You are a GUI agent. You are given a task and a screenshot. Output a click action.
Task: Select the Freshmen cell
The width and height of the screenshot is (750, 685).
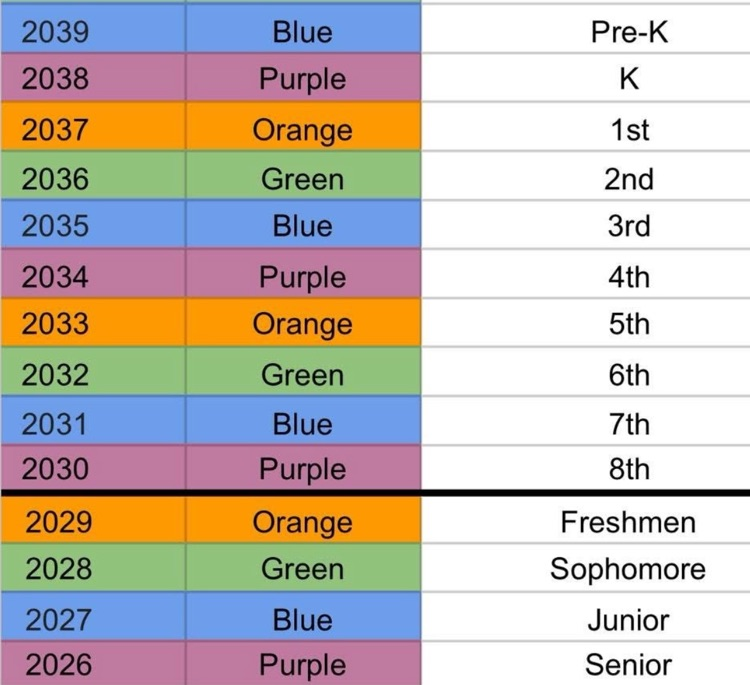(629, 521)
